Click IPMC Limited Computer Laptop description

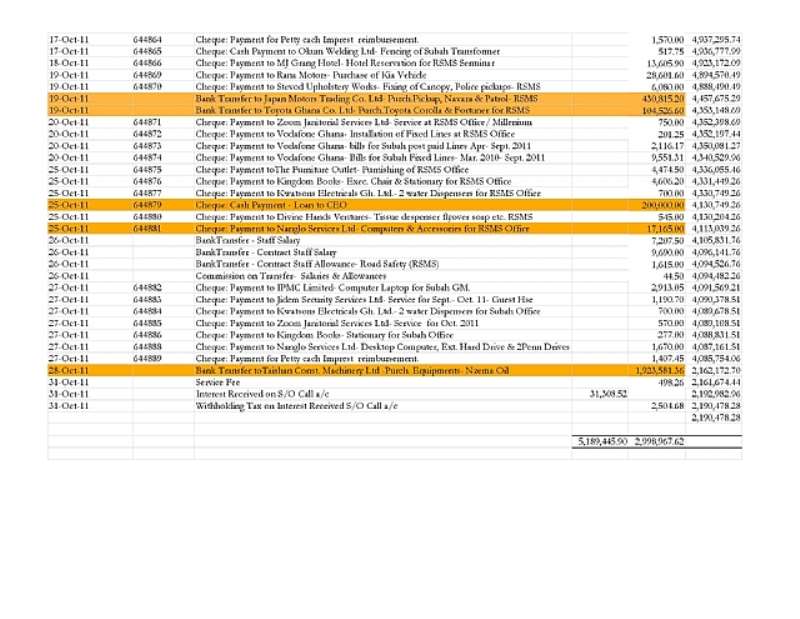click(x=333, y=287)
